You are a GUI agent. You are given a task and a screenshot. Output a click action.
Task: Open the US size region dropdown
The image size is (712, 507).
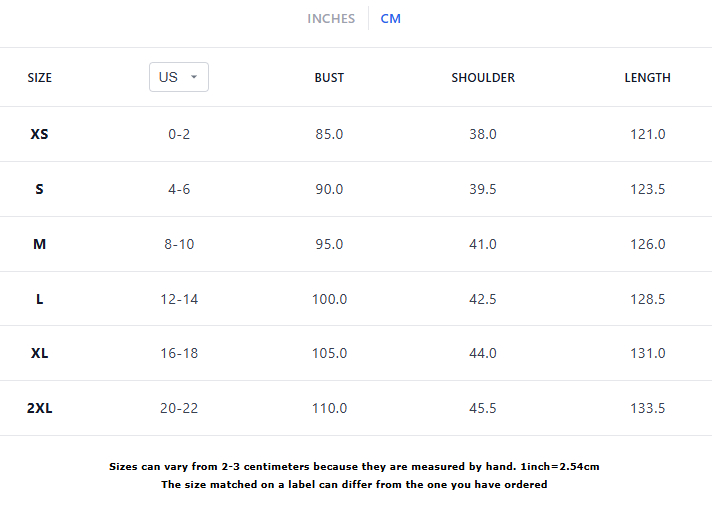[x=178, y=77]
